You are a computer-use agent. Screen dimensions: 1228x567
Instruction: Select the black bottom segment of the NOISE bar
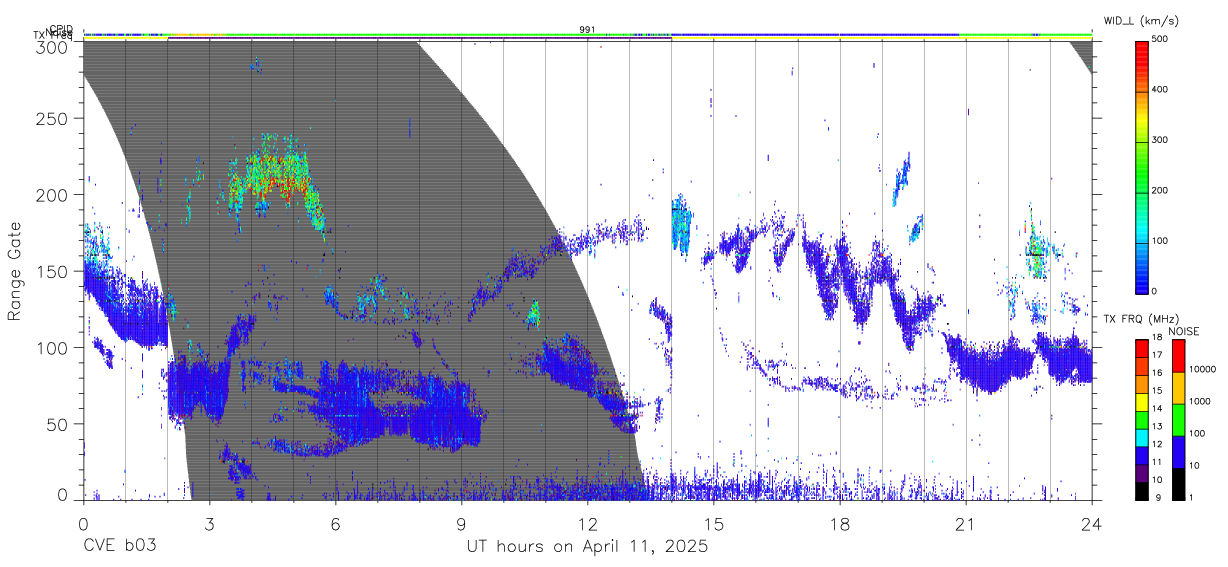1177,482
